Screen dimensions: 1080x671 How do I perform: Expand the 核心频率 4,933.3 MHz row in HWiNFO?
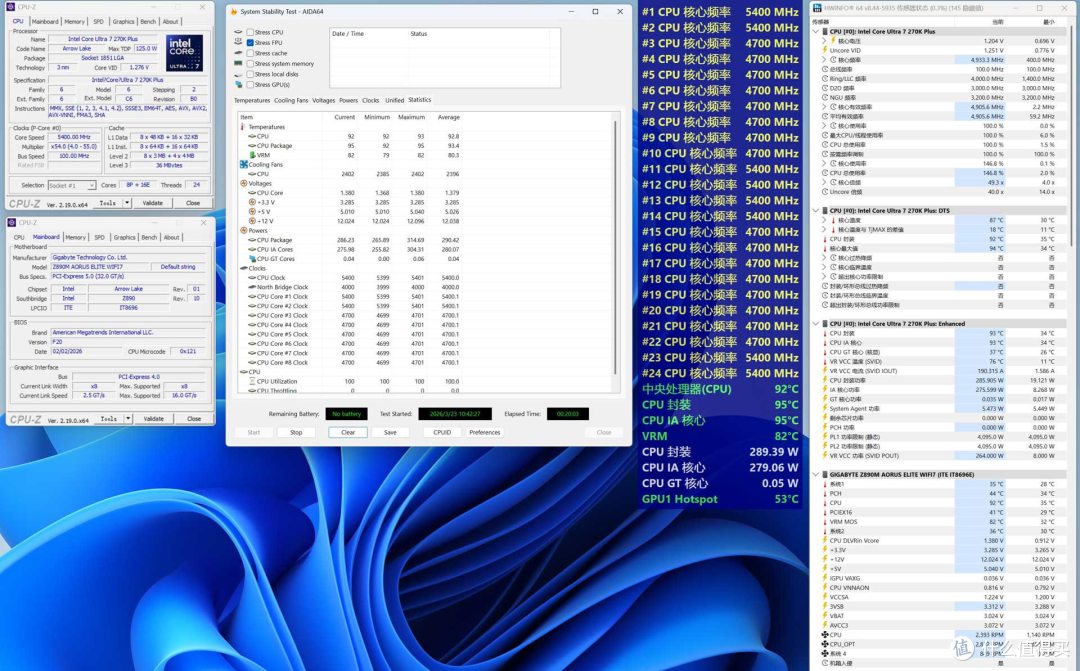[x=824, y=60]
